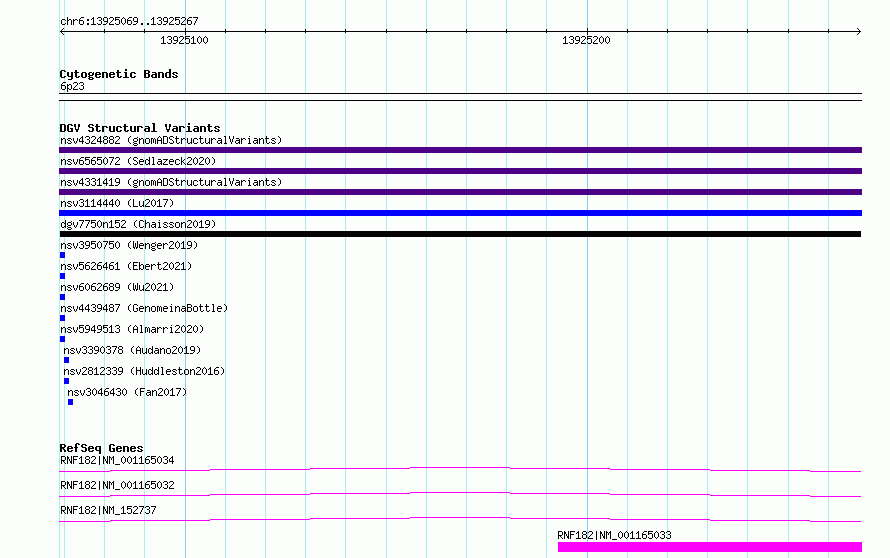Viewport: 890px width, 558px height.
Task: Click the small blue marker under nsv3390378
Action: pos(66,360)
